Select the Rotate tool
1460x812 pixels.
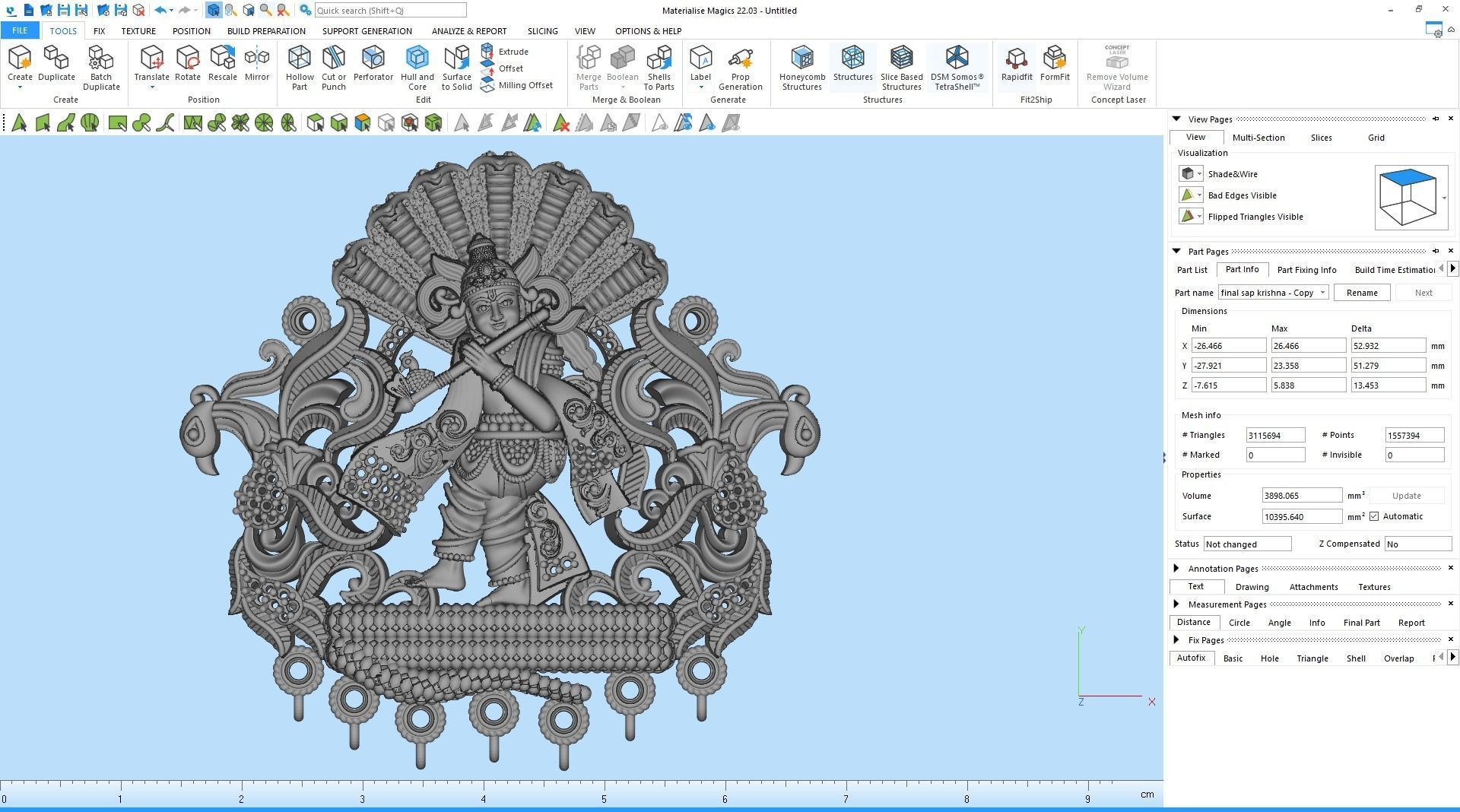tap(187, 63)
